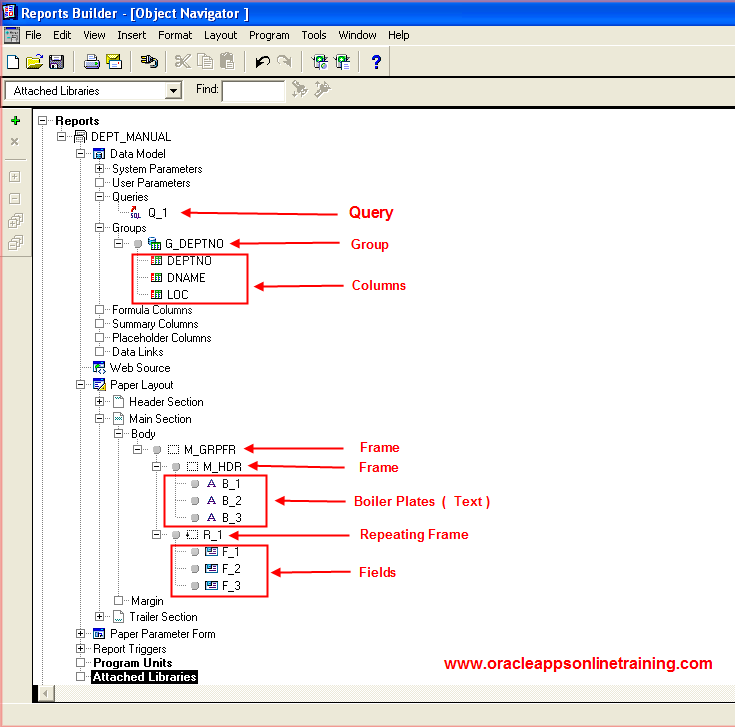The width and height of the screenshot is (735, 727).
Task: Open the Tools menu
Action: point(314,35)
